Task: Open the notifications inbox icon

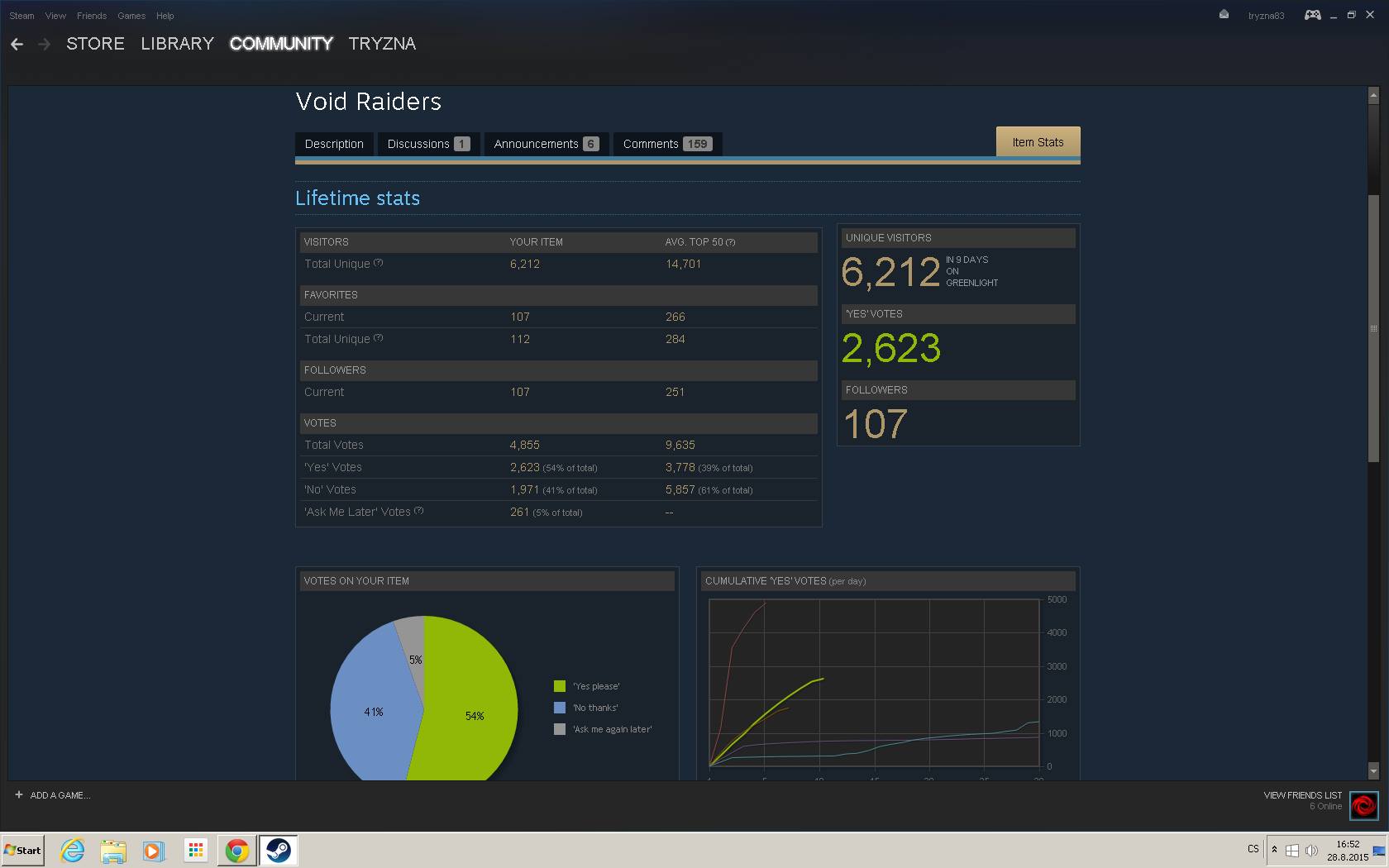Action: point(1224,14)
